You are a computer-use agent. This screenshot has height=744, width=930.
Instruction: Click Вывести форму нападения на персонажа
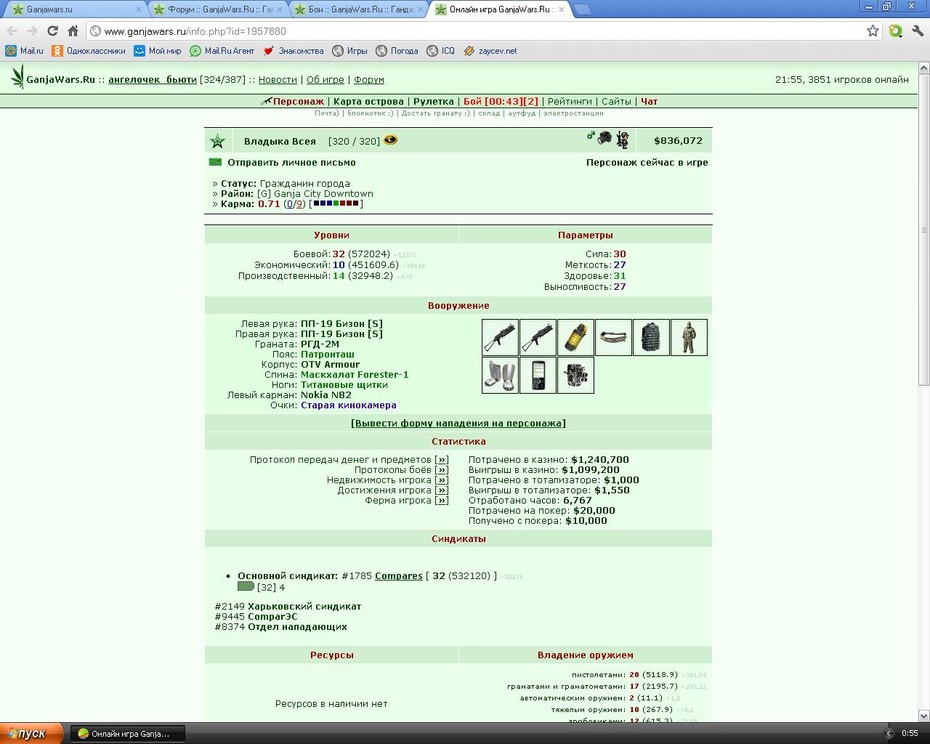coord(458,423)
